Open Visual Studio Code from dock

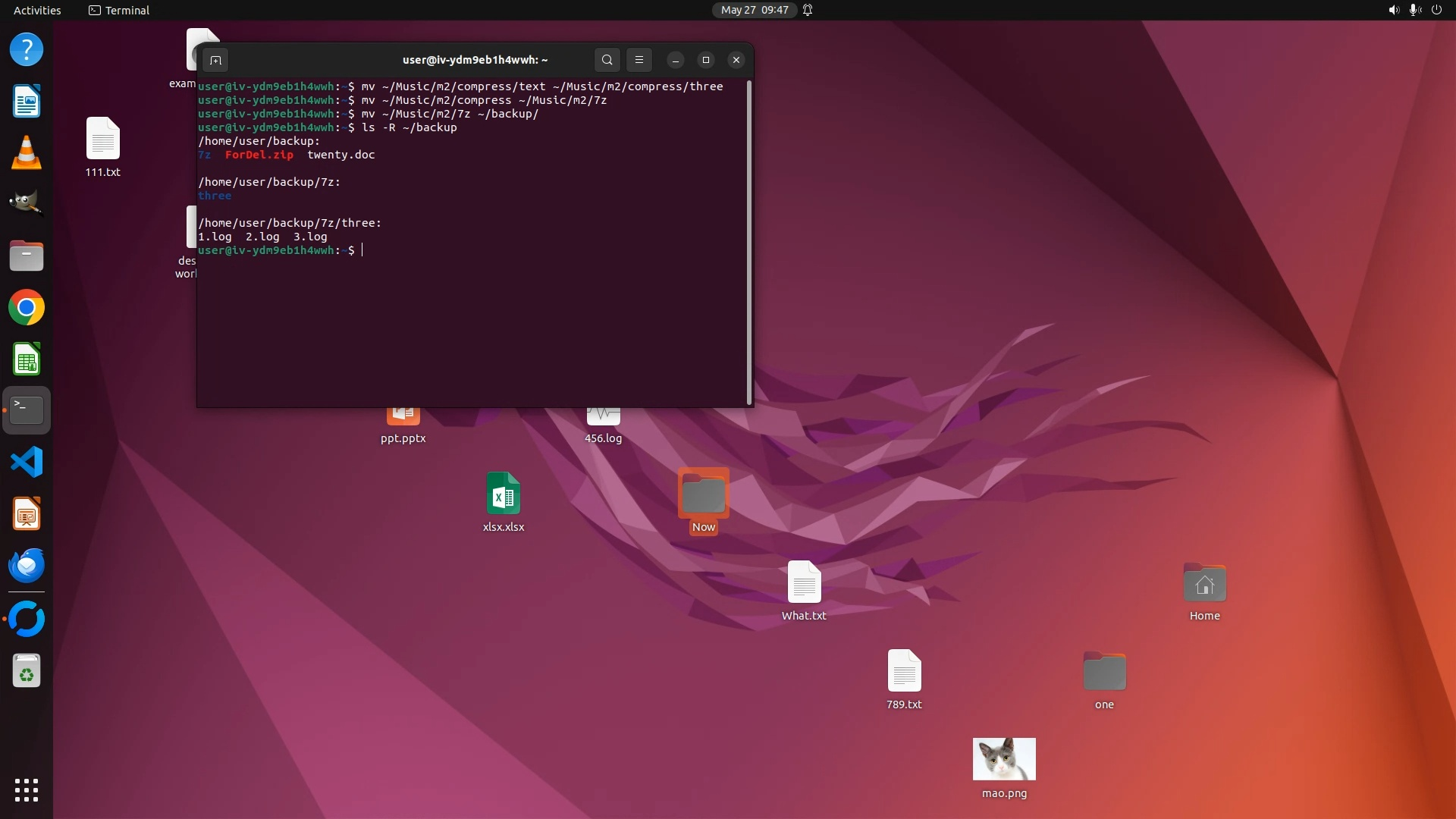(27, 462)
